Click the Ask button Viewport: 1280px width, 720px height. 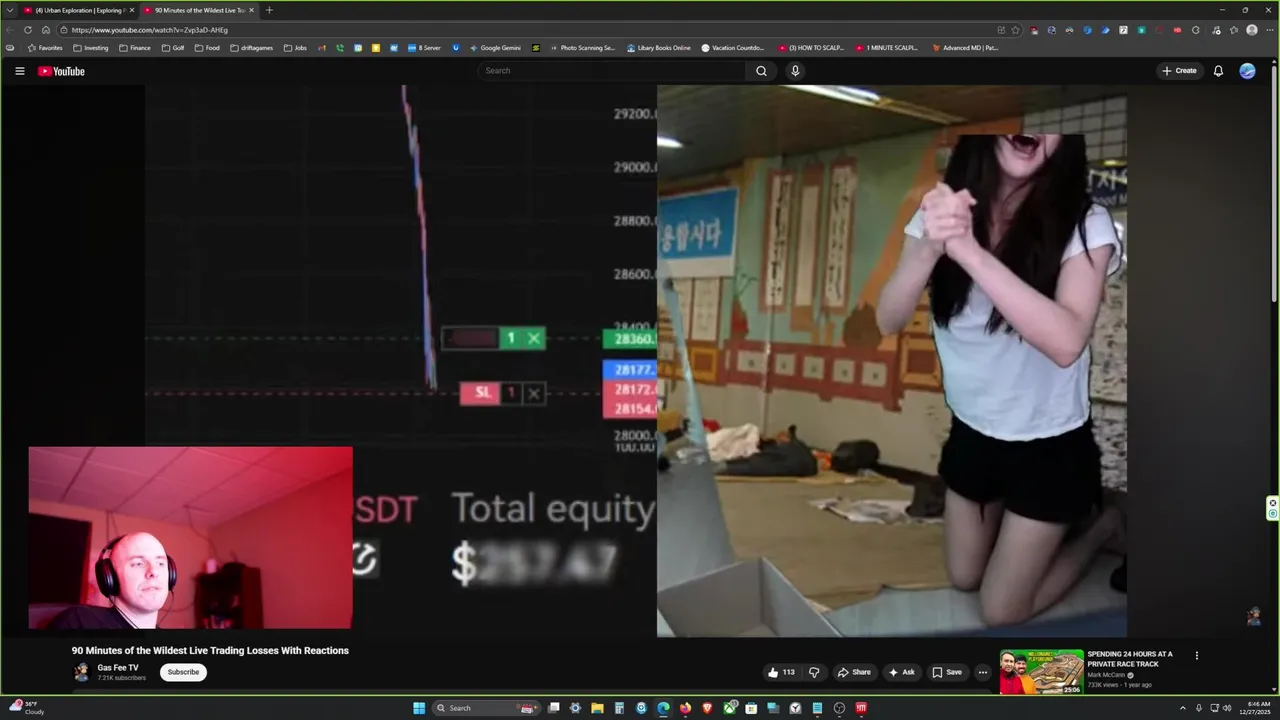pos(901,672)
